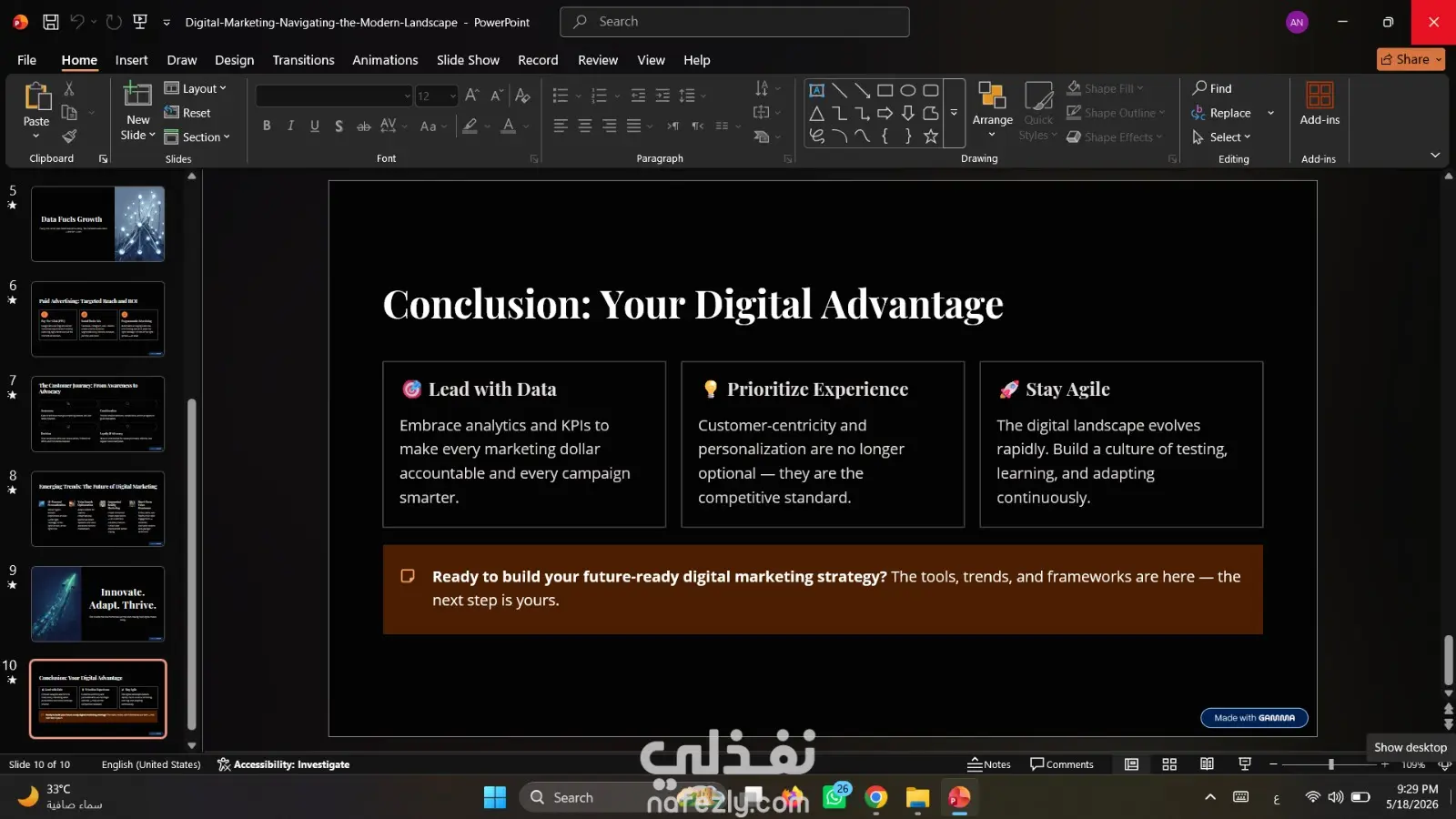Choose the Rectangle shape in Drawing gallery

coord(885,90)
